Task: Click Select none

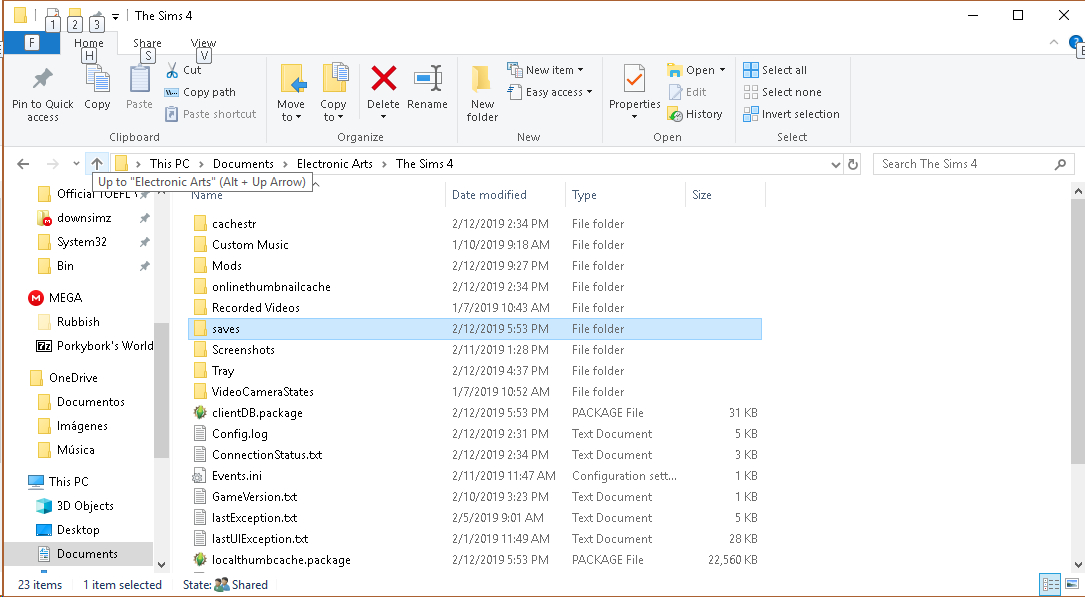Action: coord(783,92)
